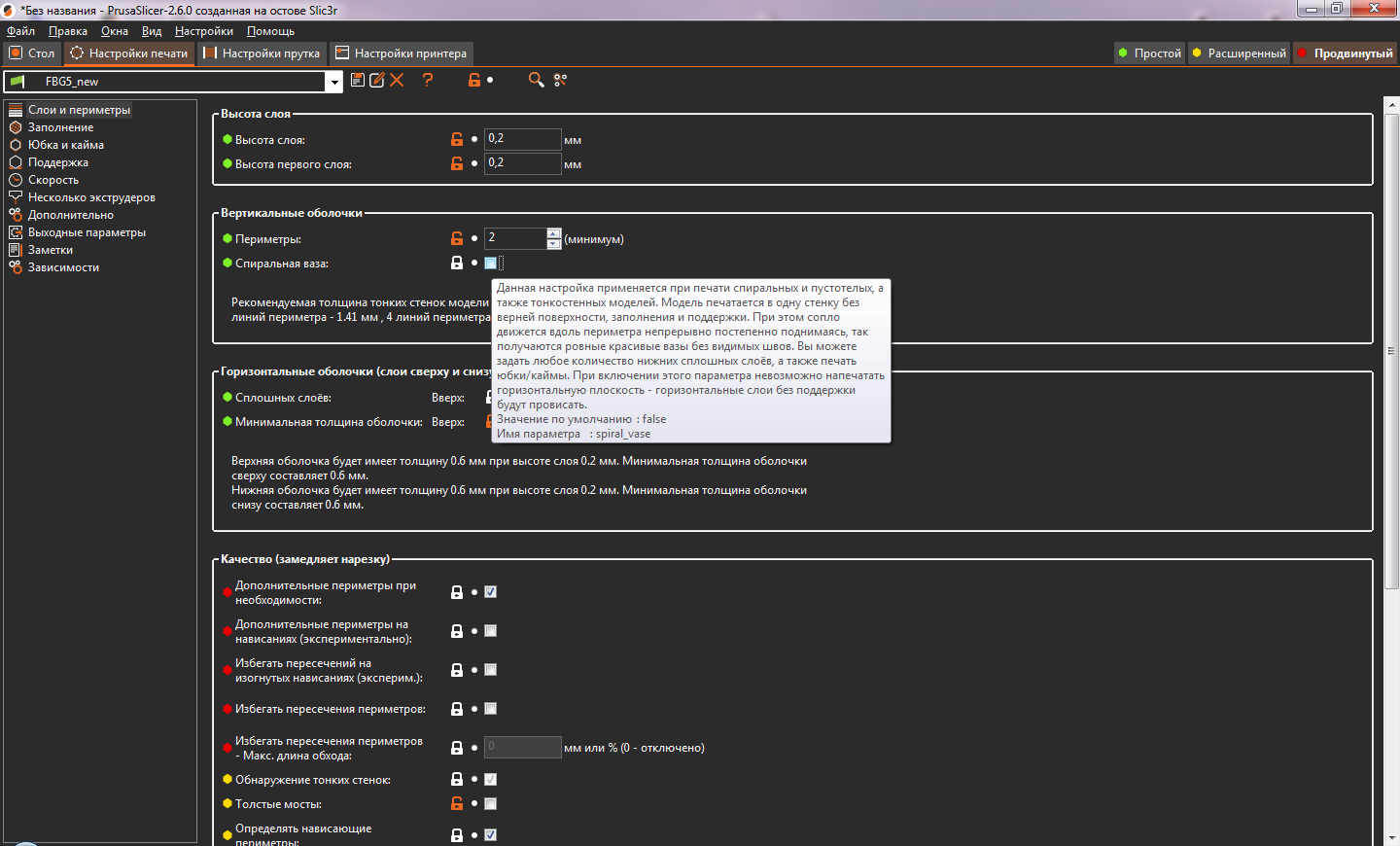Enable the thick bridges checkbox
The image size is (1400, 846).
click(491, 803)
